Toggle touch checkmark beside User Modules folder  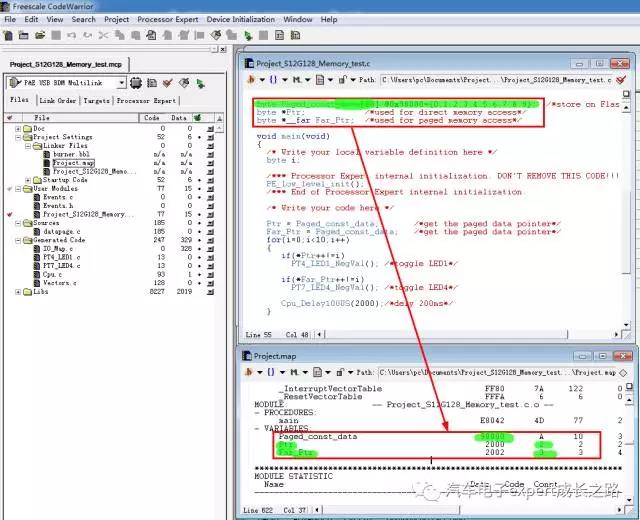pyautogui.click(x=10, y=189)
